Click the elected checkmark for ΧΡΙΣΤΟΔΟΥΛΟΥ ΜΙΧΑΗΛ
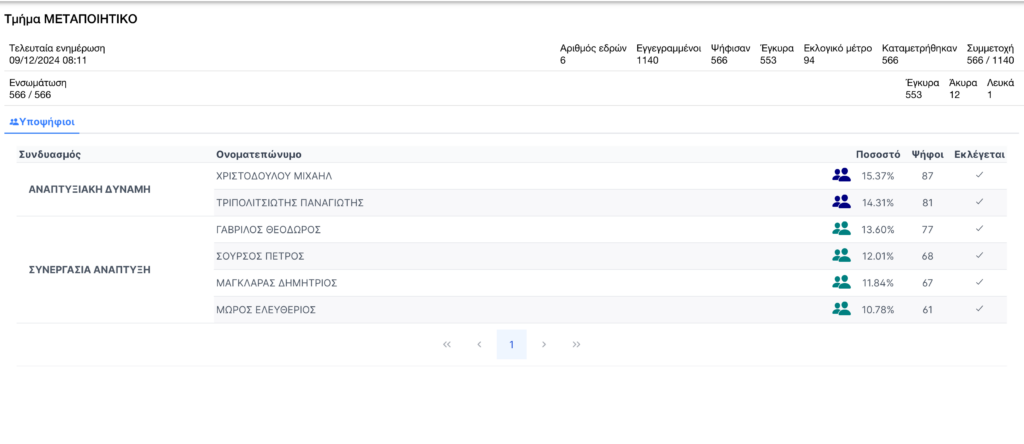This screenshot has height=444, width=1024. (x=980, y=175)
